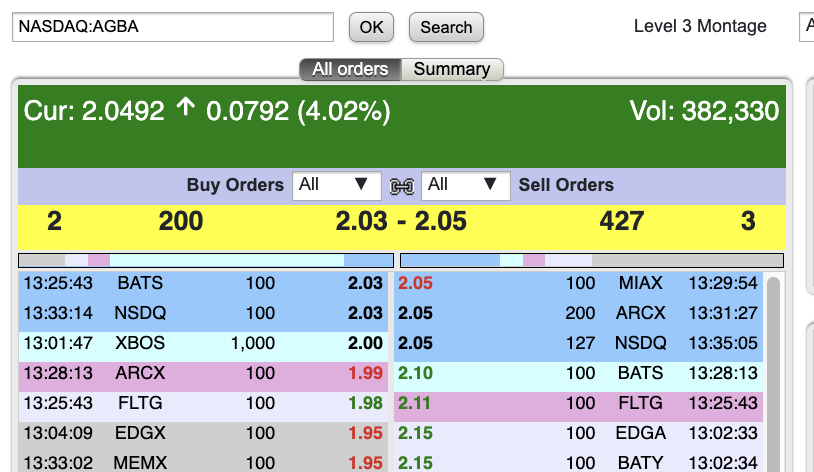
Task: Switch to the All orders tab
Action: (x=350, y=69)
